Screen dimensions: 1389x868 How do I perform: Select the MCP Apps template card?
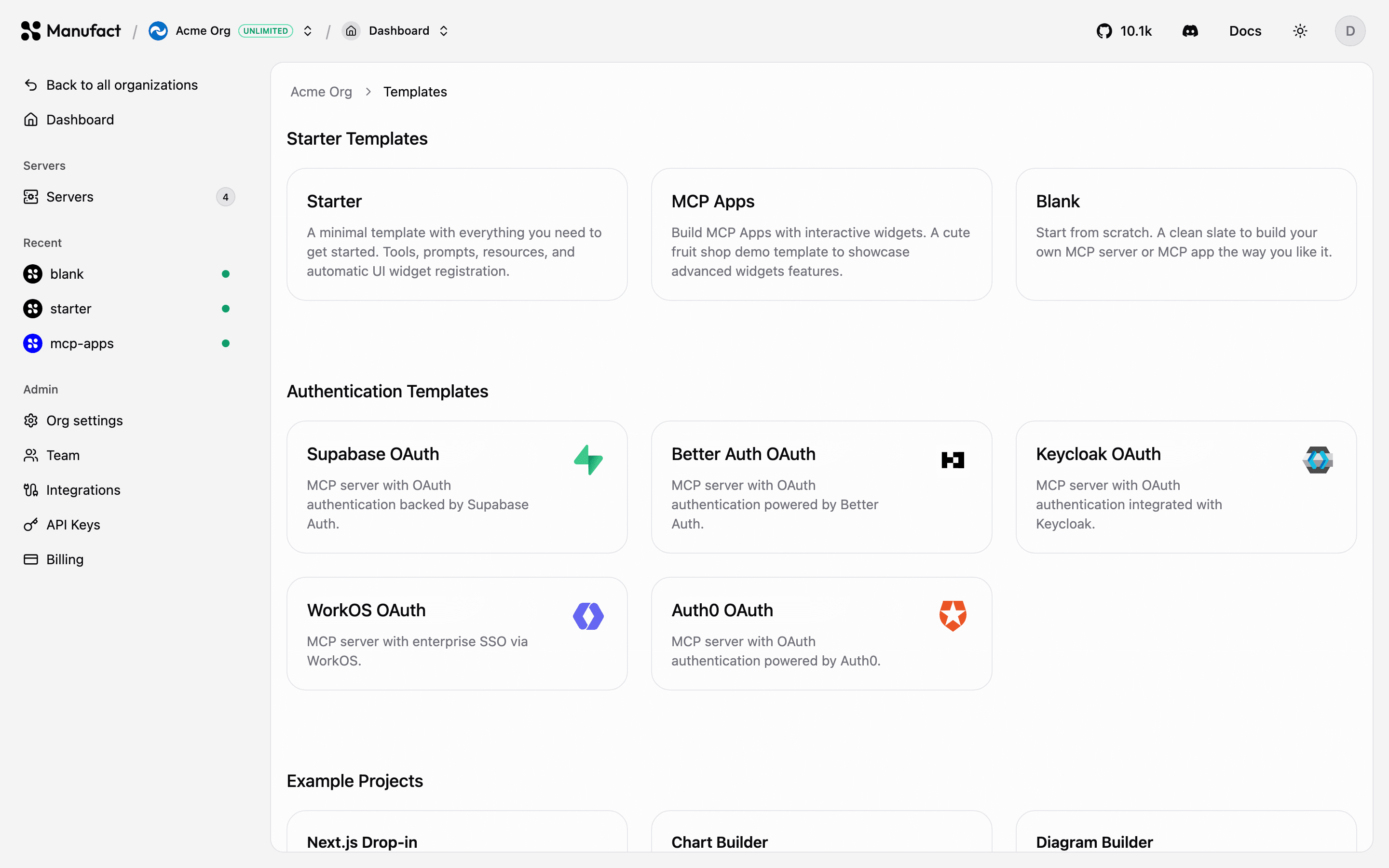[821, 234]
